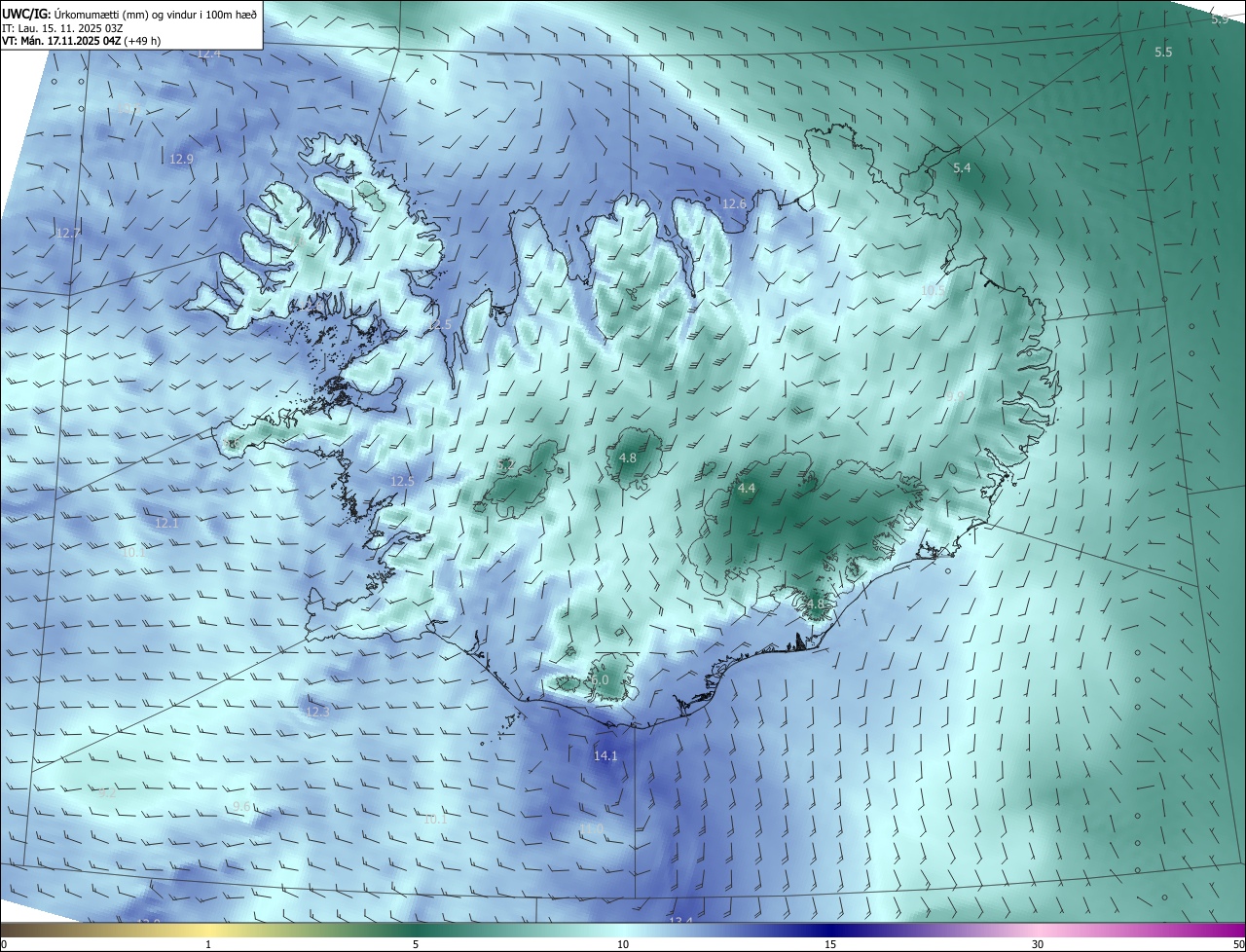This screenshot has height=952, width=1246.
Task: Select the 9.2 value label
Action: pos(107,793)
